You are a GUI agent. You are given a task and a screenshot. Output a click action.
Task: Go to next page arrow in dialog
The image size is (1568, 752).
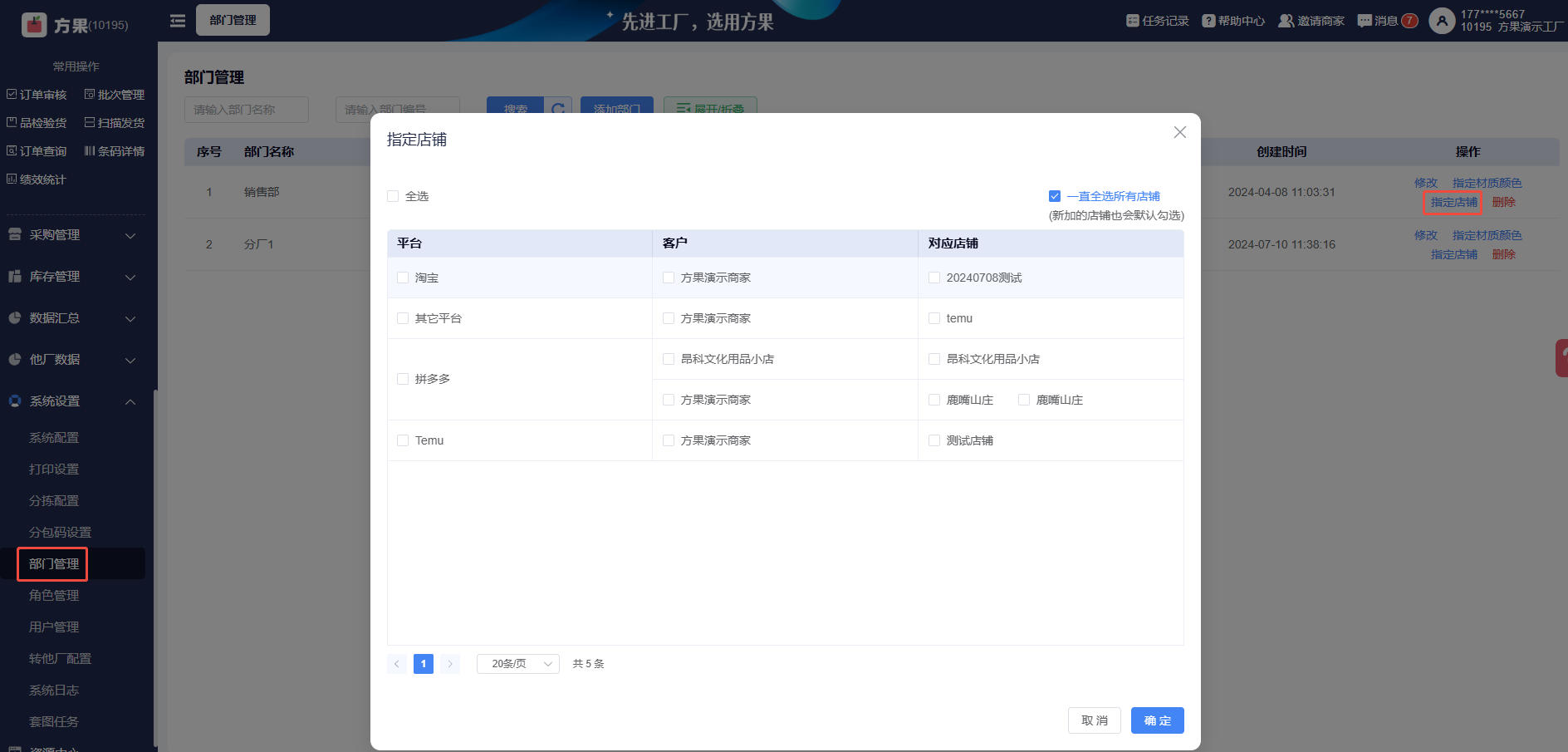coord(450,664)
